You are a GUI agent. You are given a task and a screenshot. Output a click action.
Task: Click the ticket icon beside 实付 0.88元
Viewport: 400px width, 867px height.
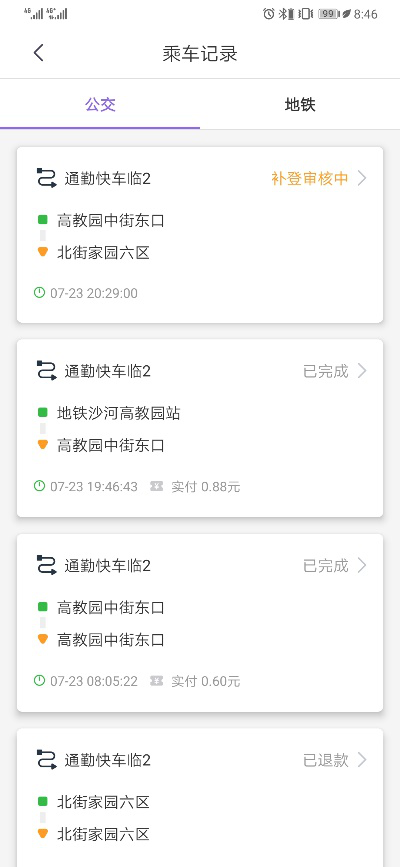(157, 487)
